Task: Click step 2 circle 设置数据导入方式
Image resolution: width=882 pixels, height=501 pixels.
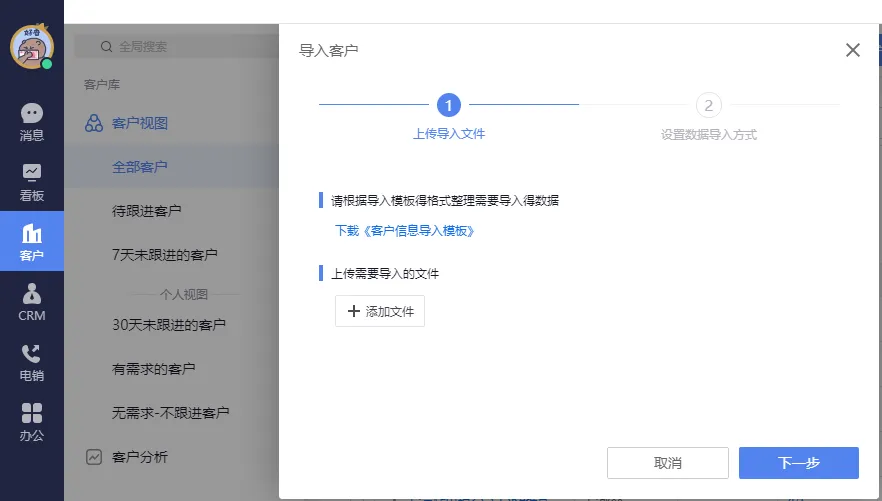Action: pos(709,105)
